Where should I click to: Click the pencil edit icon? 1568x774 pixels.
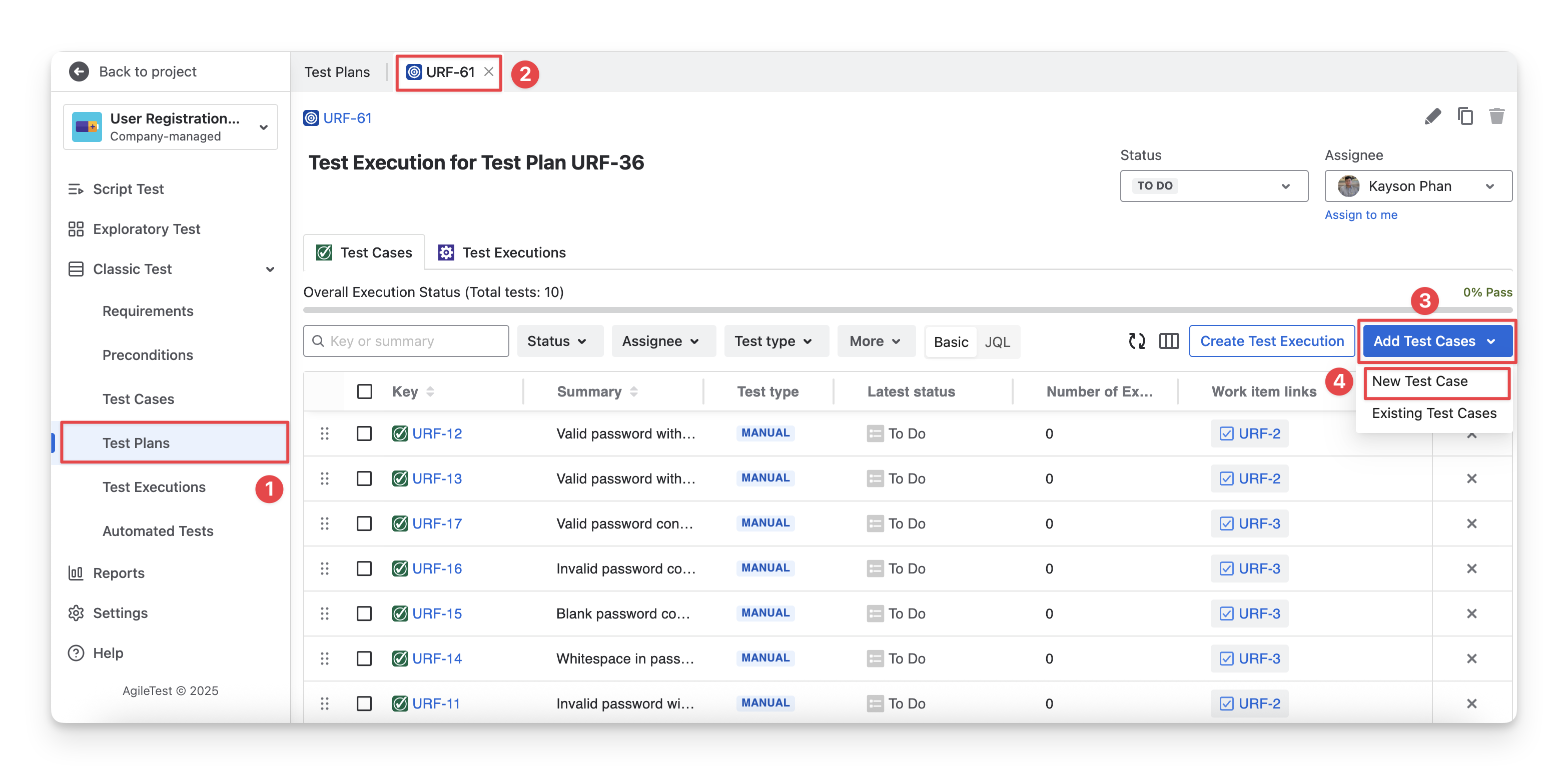click(x=1432, y=116)
